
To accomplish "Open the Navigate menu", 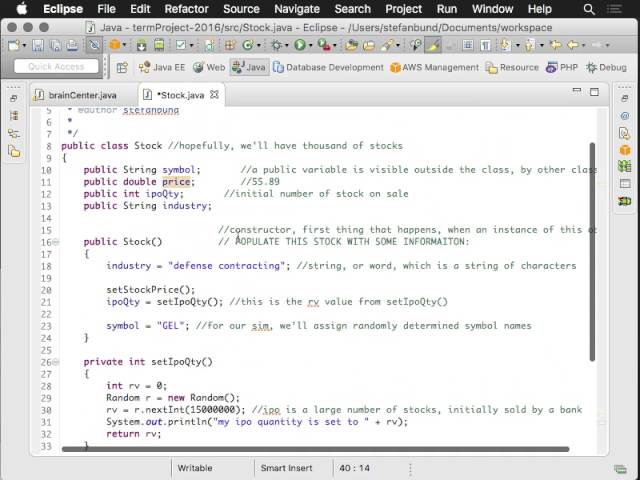I will pyautogui.click(x=297, y=9).
